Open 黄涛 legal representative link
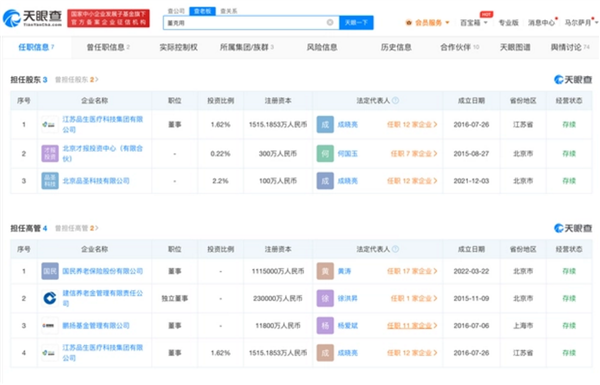Screen dimensions: 600x385 [344, 271]
